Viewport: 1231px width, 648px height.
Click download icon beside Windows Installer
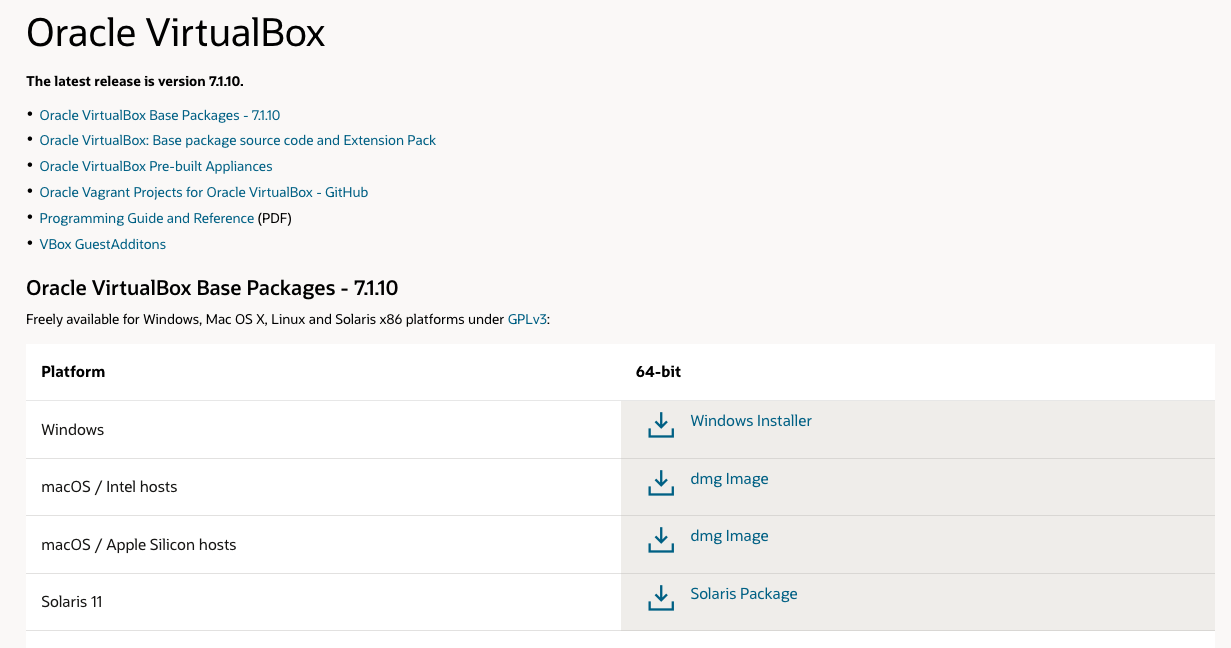click(x=660, y=426)
